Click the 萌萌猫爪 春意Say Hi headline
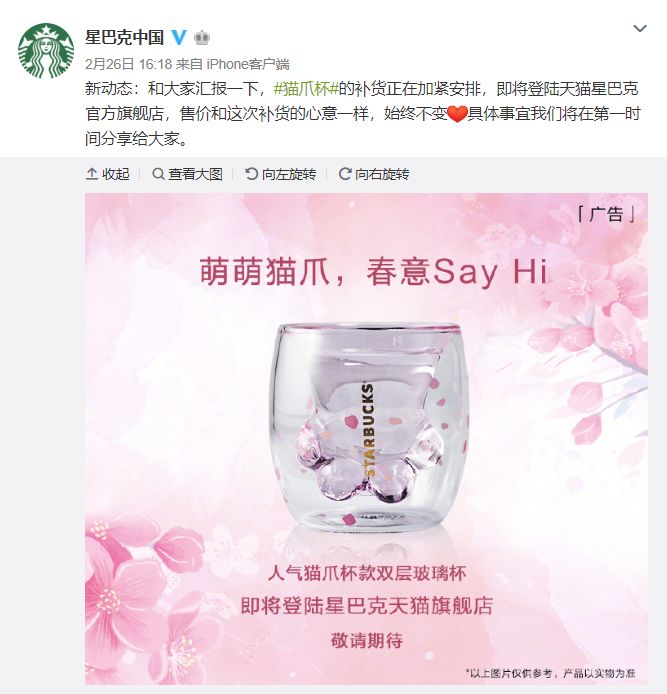The height and width of the screenshot is (694, 667). point(374,272)
